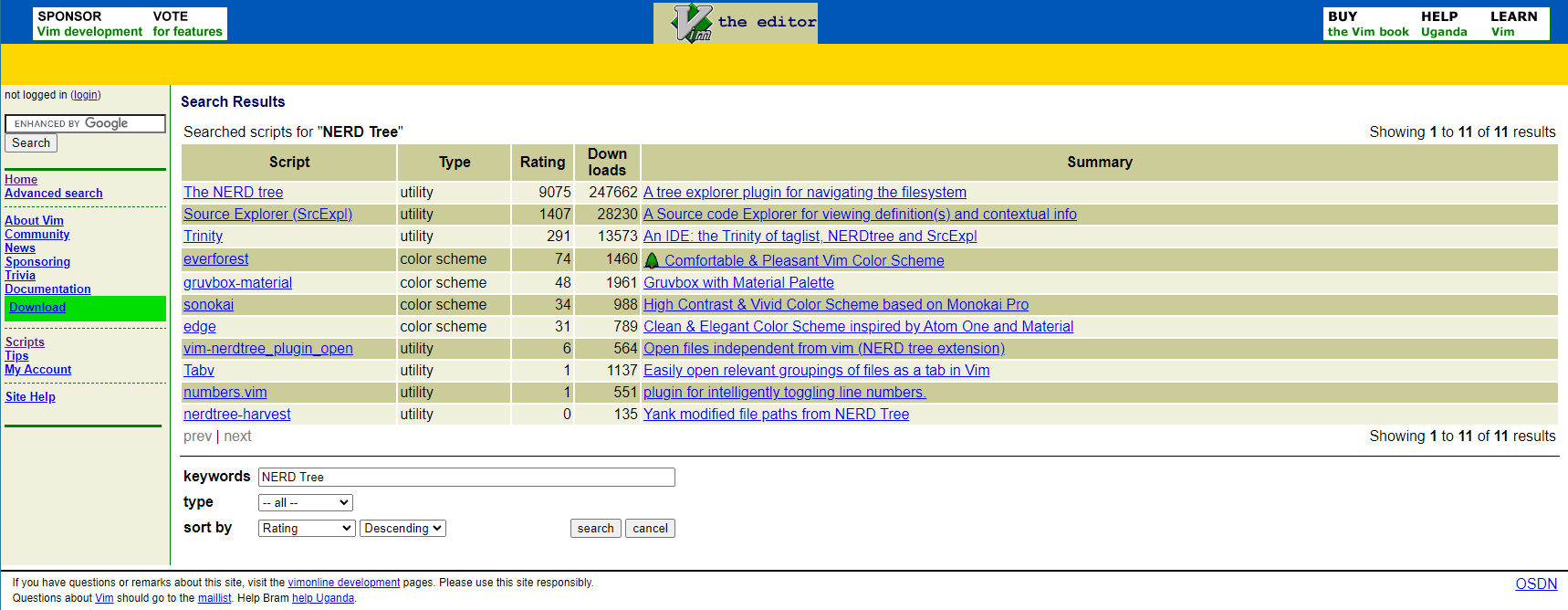Viewport: 1568px width, 610px height.
Task: Open numbers.vim script link
Action: (225, 393)
